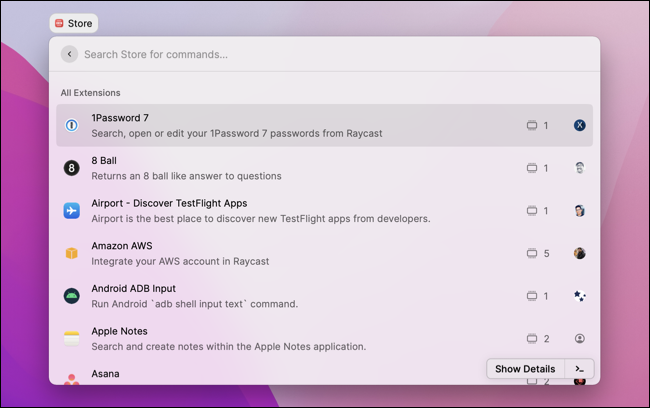Click the Android ADB Input author avatar
Screen dimensions: 650x408
(x=580, y=296)
